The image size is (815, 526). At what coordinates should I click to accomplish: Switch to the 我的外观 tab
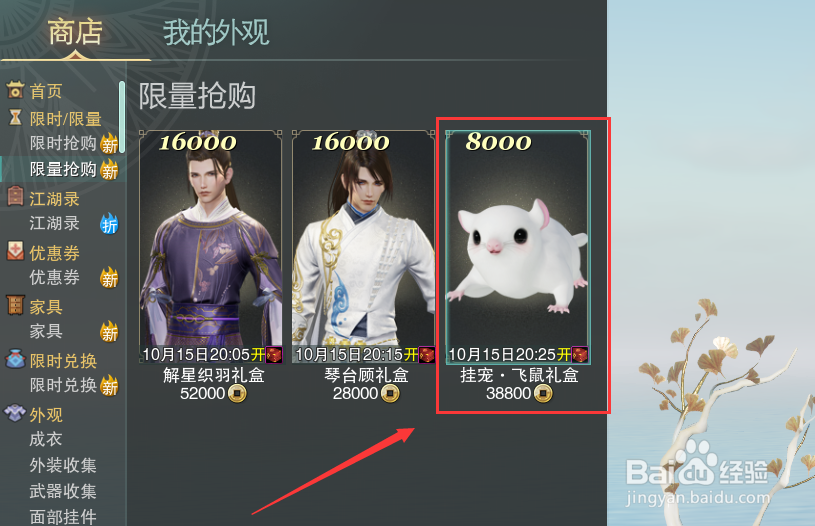(x=216, y=32)
